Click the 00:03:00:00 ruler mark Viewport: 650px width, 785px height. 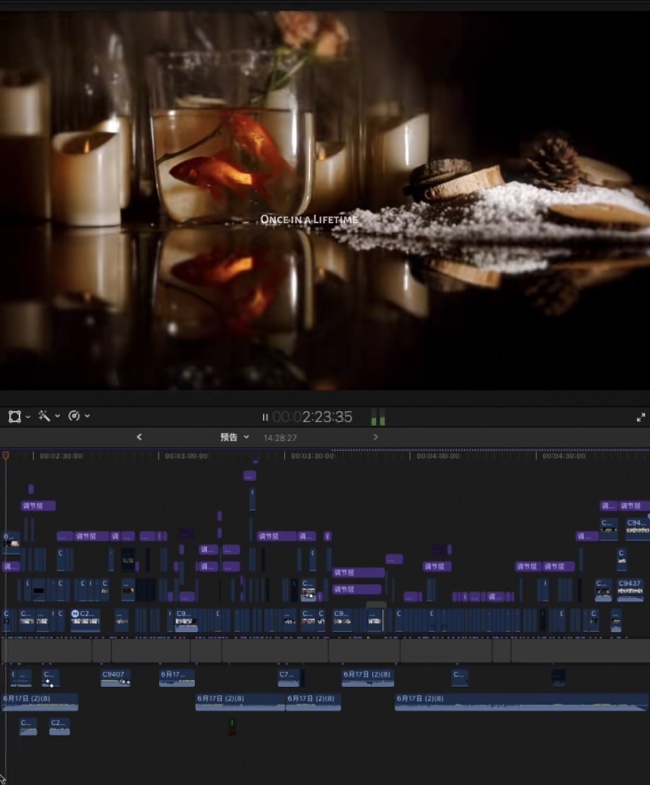(x=186, y=456)
